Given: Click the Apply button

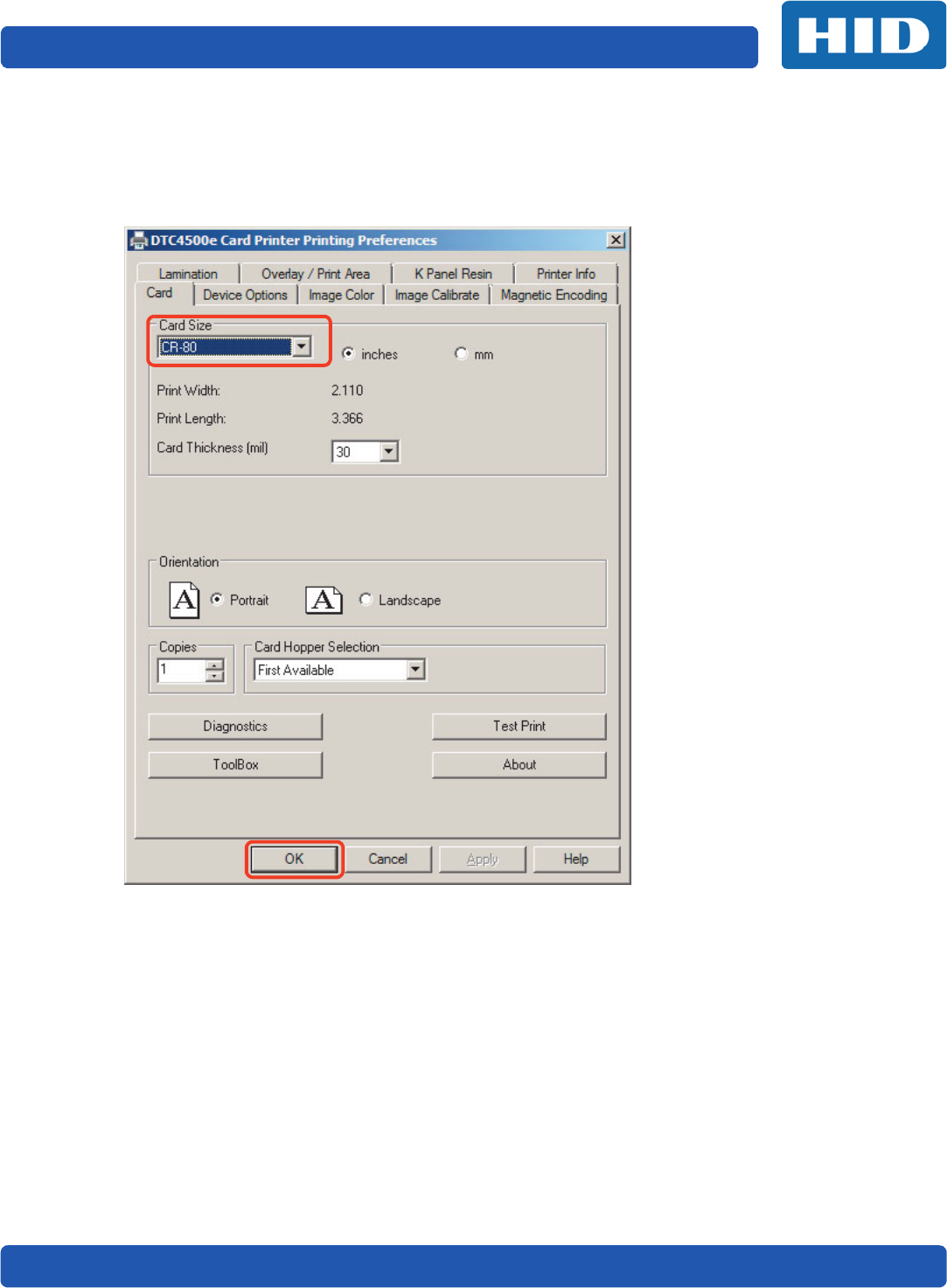Looking at the screenshot, I should (482, 860).
